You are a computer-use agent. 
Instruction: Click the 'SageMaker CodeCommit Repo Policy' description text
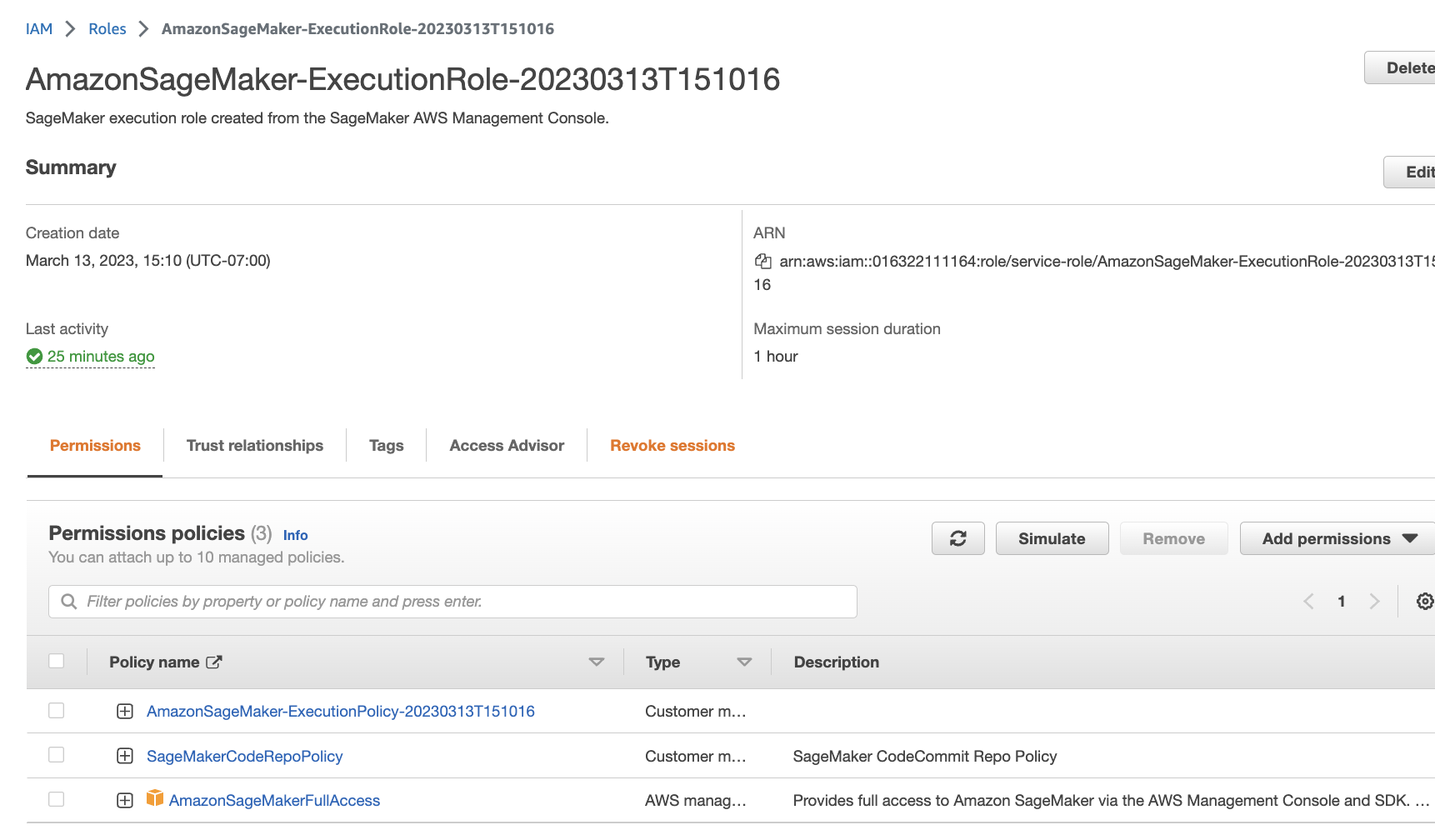(925, 756)
